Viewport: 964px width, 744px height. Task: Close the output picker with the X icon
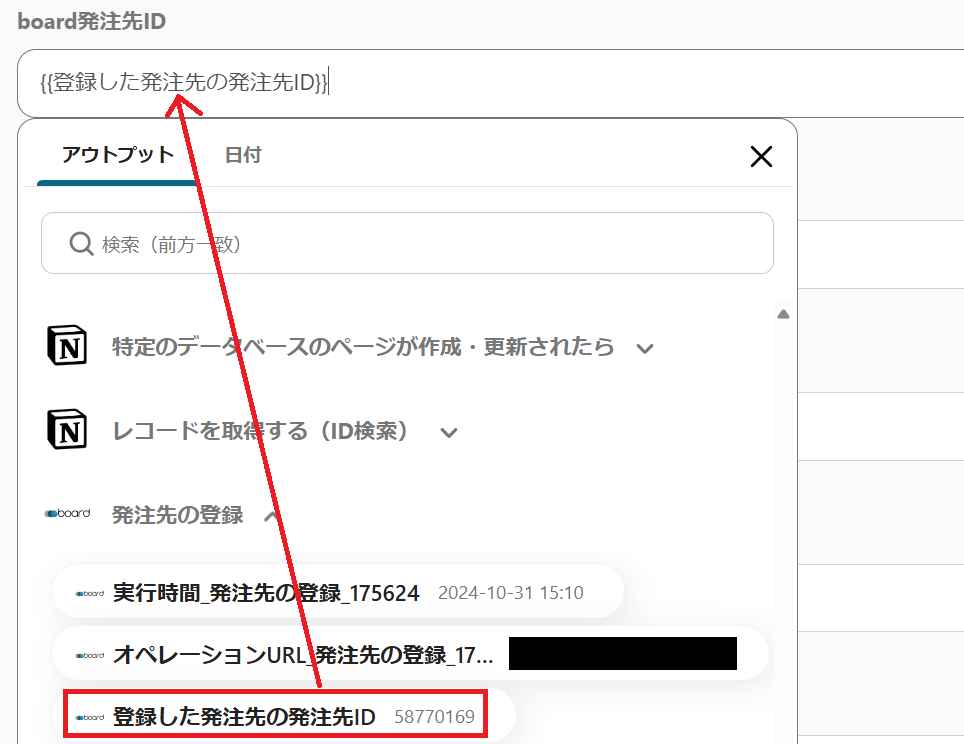pyautogui.click(x=761, y=156)
